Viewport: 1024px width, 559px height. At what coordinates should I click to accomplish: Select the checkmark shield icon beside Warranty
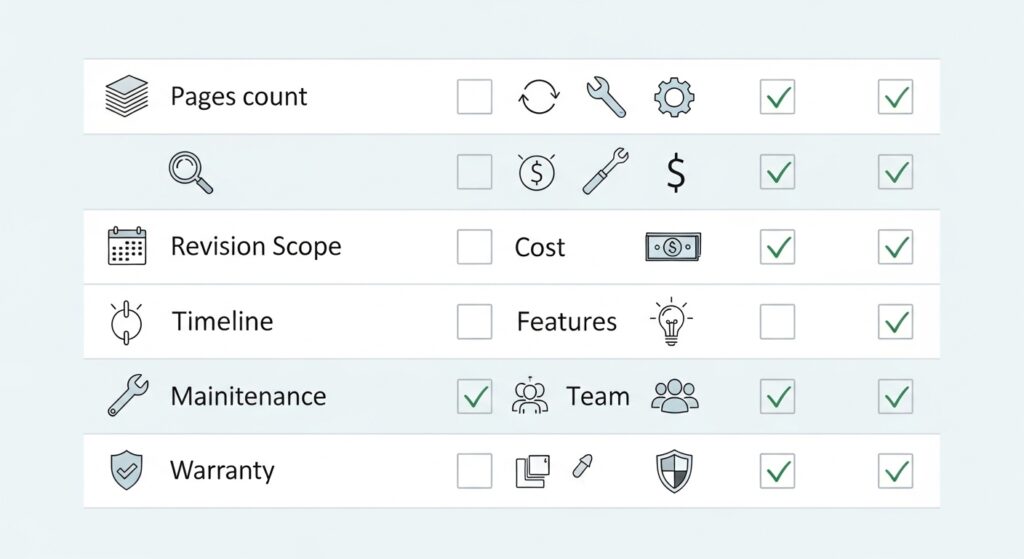click(x=127, y=470)
